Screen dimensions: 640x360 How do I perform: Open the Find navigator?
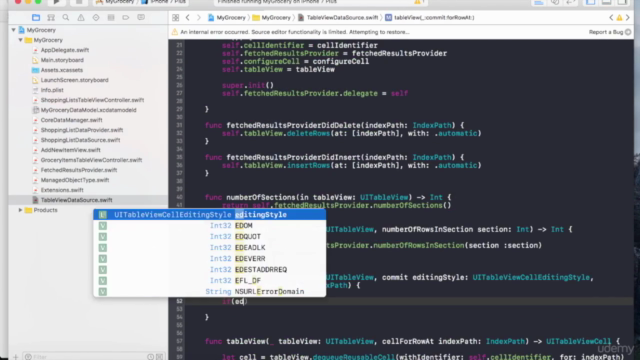(66, 18)
